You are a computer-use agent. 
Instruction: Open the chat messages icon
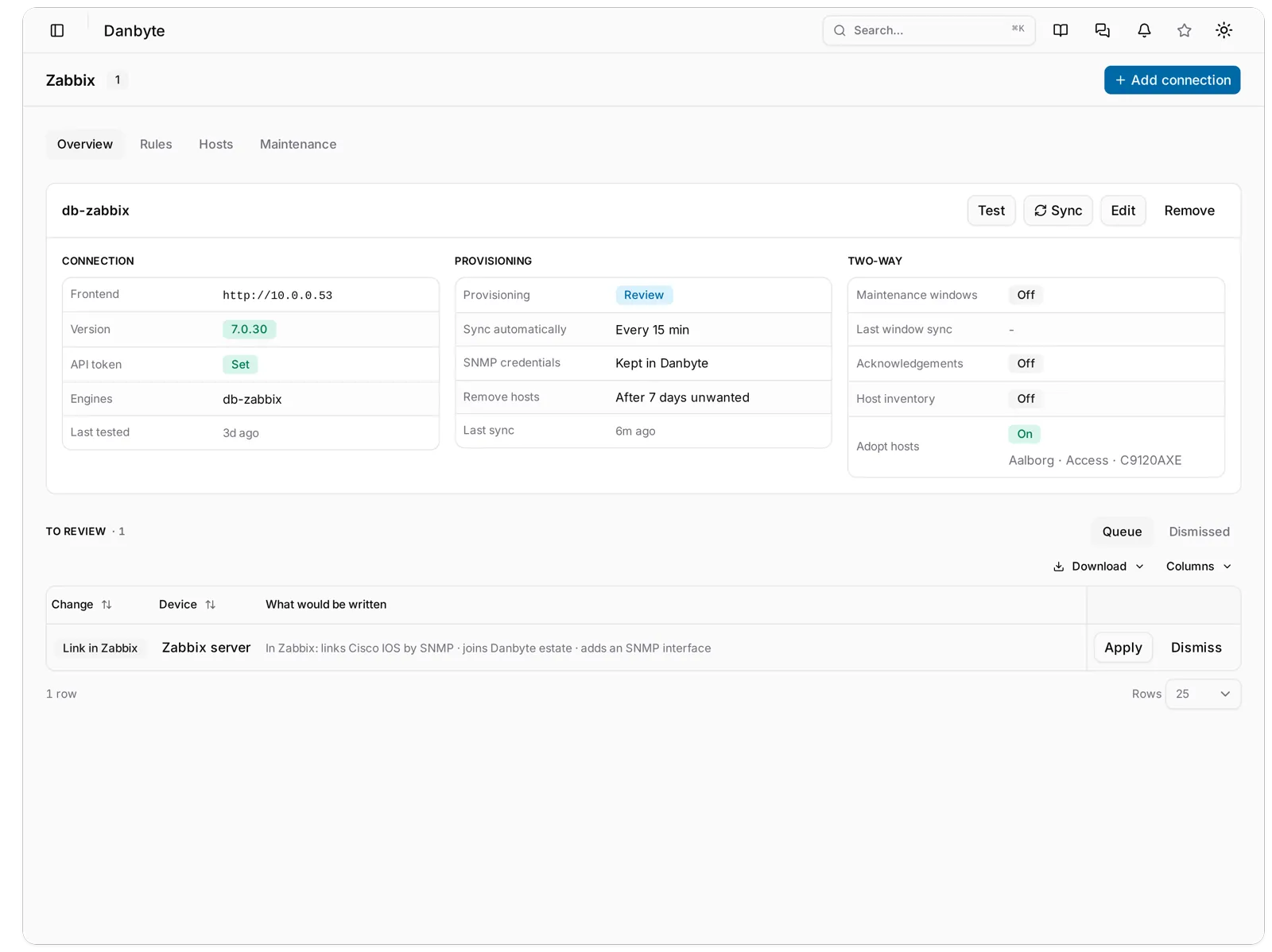click(x=1103, y=30)
